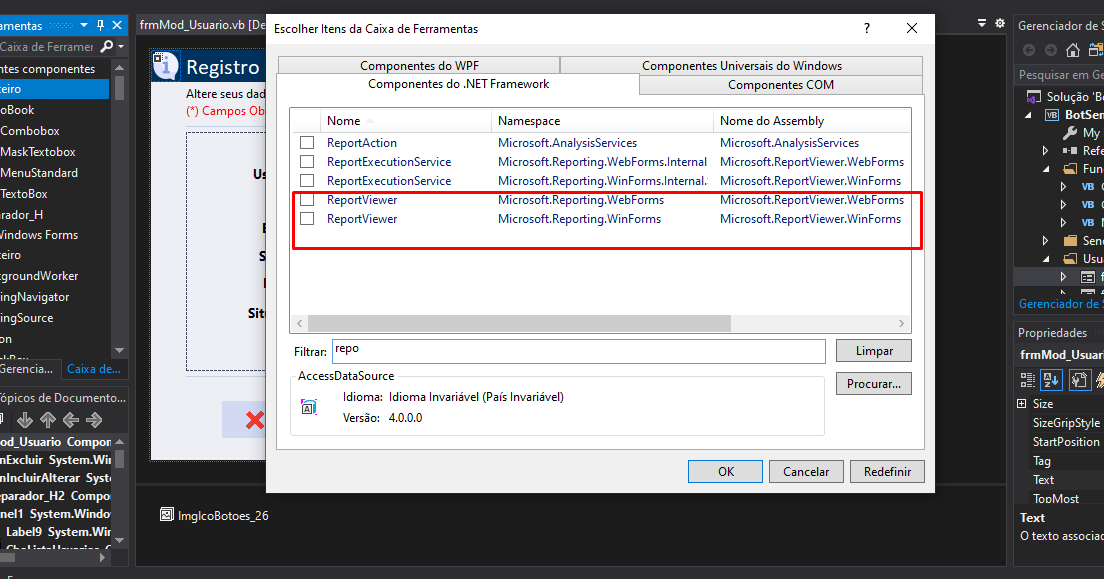Click the Procurar... button
This screenshot has height=579, width=1104.
point(874,384)
